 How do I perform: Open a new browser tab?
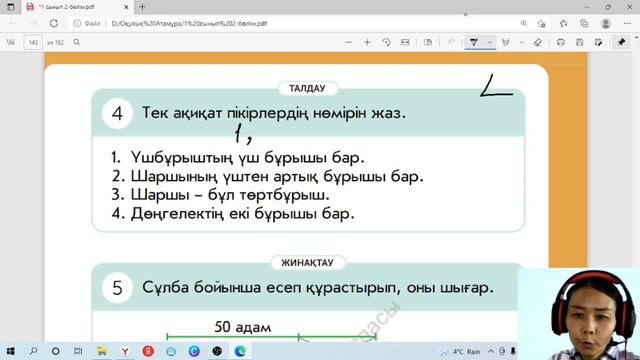point(142,7)
